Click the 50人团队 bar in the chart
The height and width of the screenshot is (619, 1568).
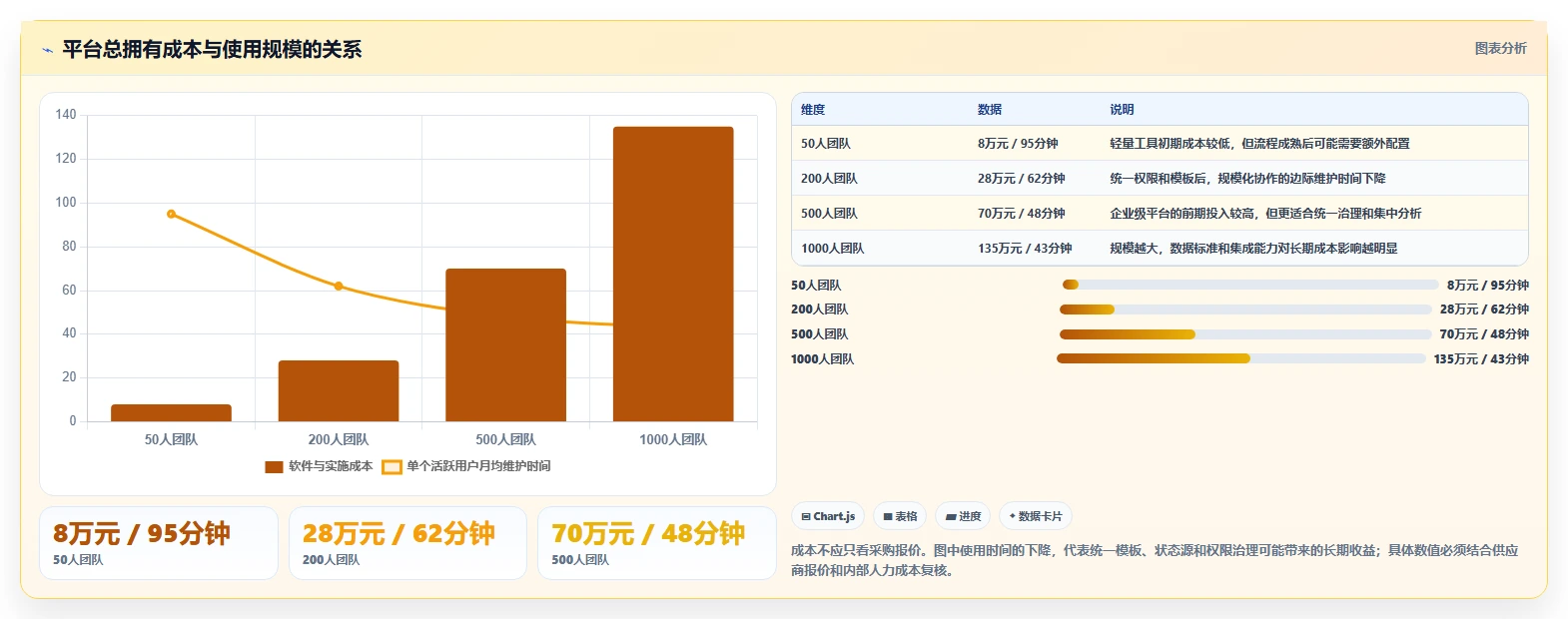pos(171,413)
